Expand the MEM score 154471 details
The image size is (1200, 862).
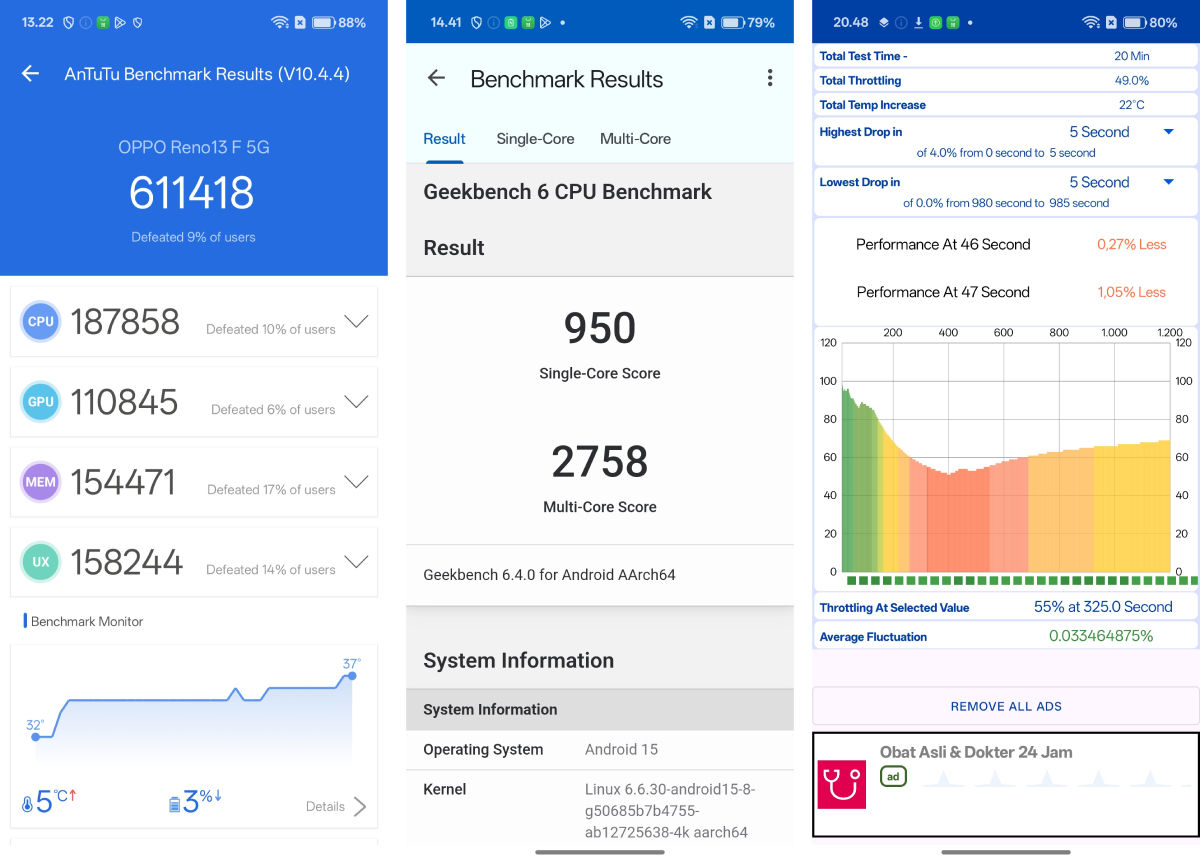[356, 482]
